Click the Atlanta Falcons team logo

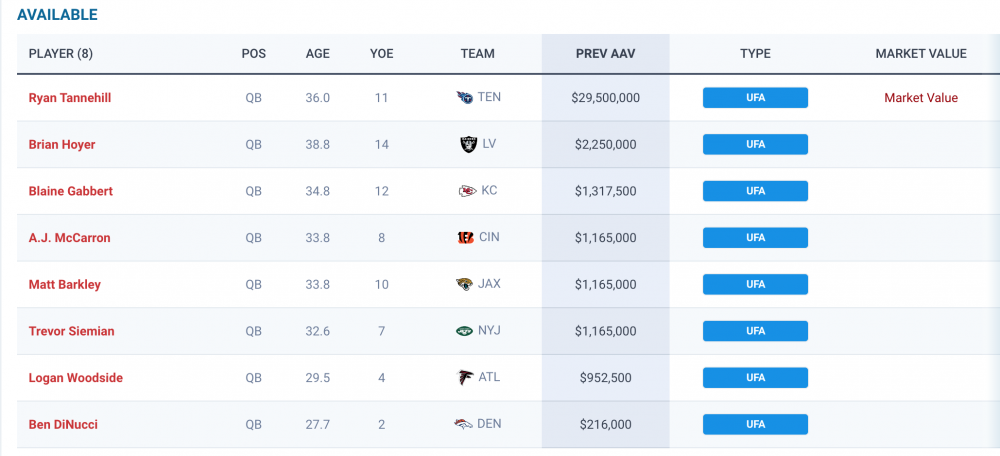pyautogui.click(x=464, y=378)
